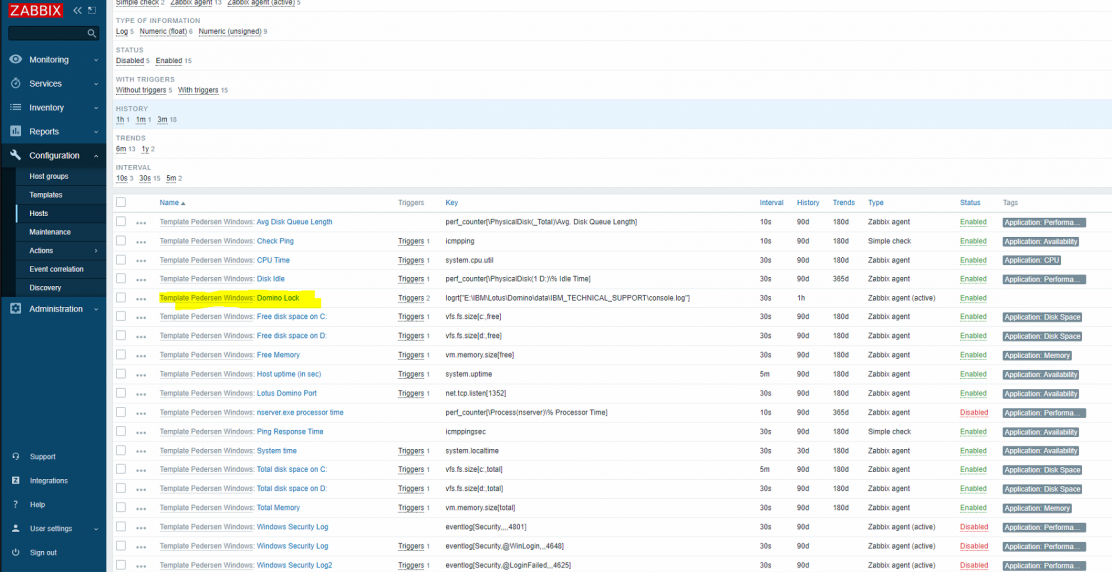1112x572 pixels.
Task: Check the select-all checkbox in table header
Action: pos(121,202)
